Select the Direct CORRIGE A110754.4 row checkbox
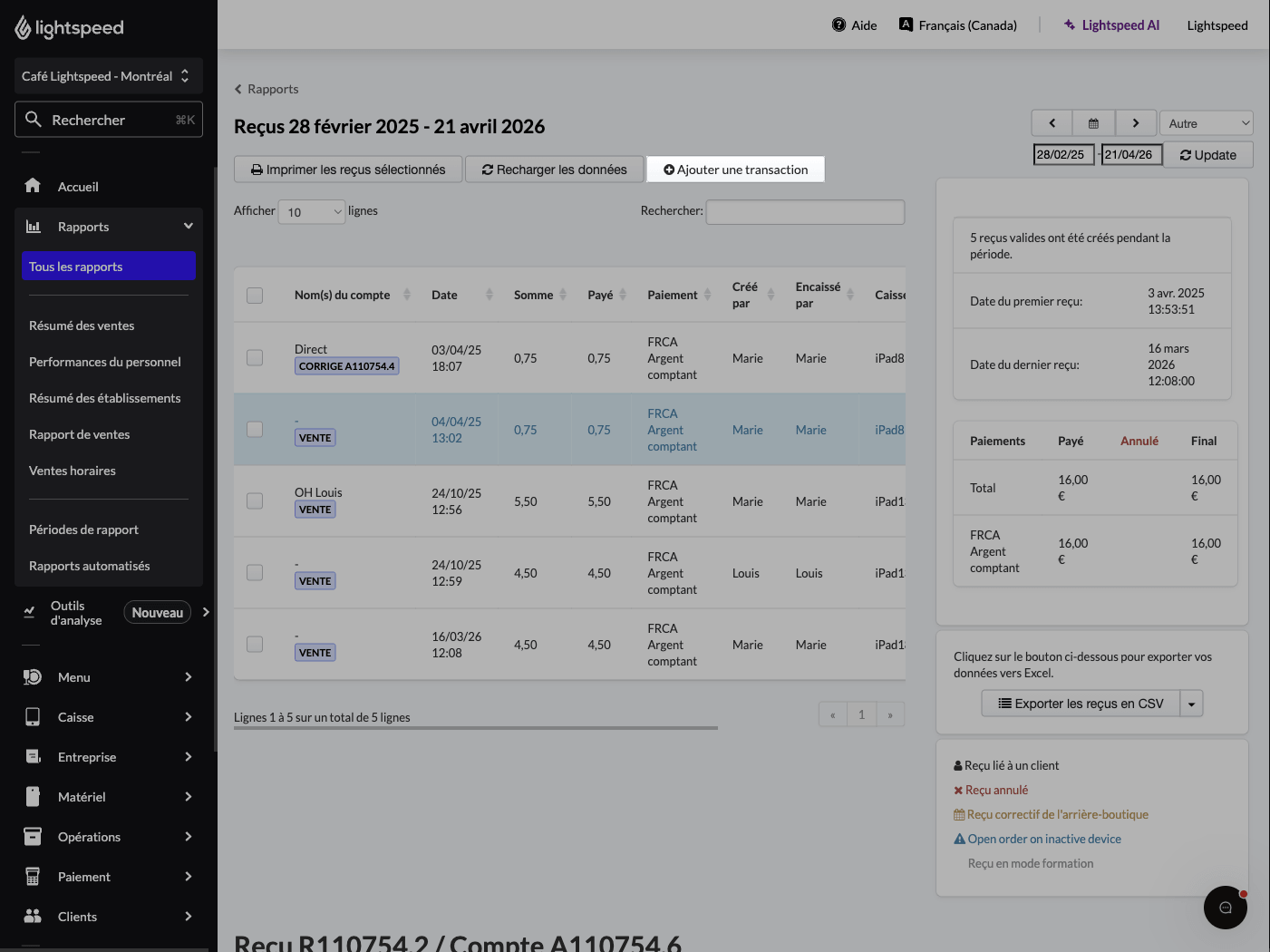This screenshot has height=952, width=1270. click(x=255, y=358)
